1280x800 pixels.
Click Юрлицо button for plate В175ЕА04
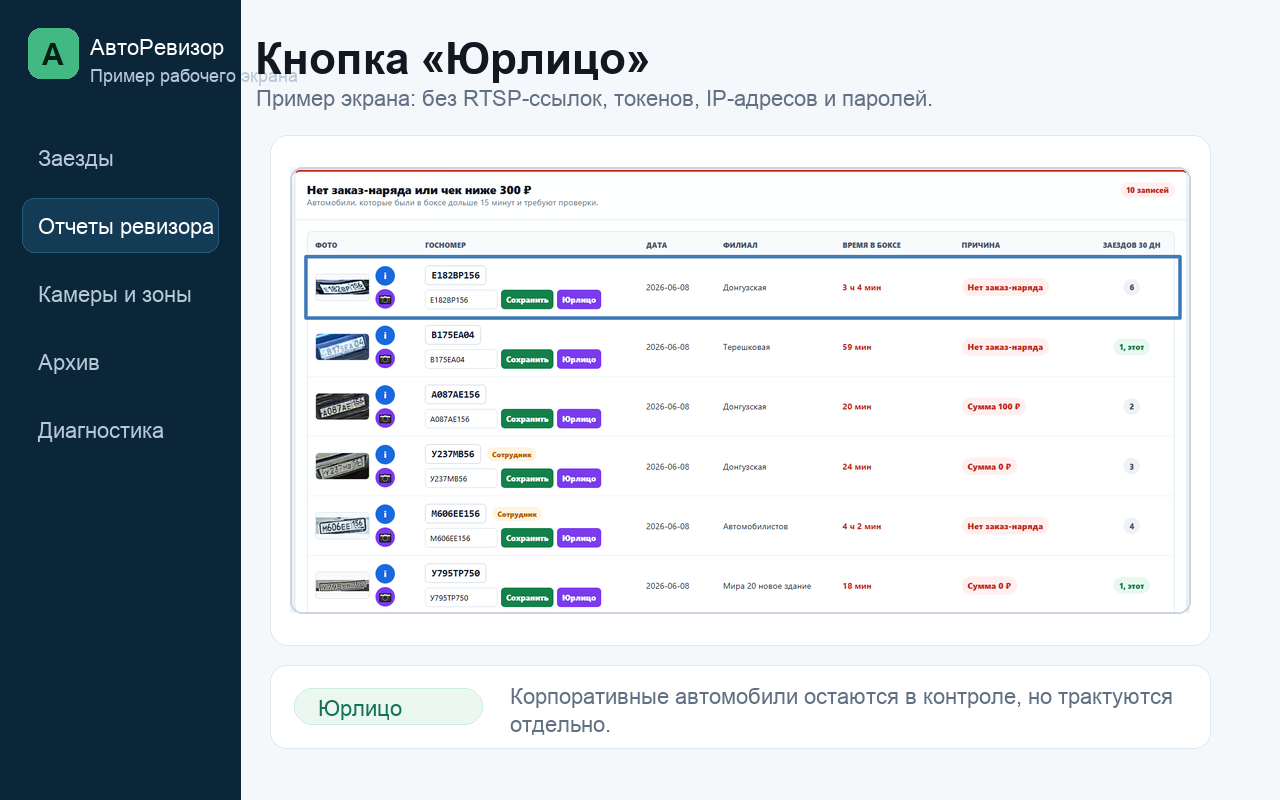point(579,359)
